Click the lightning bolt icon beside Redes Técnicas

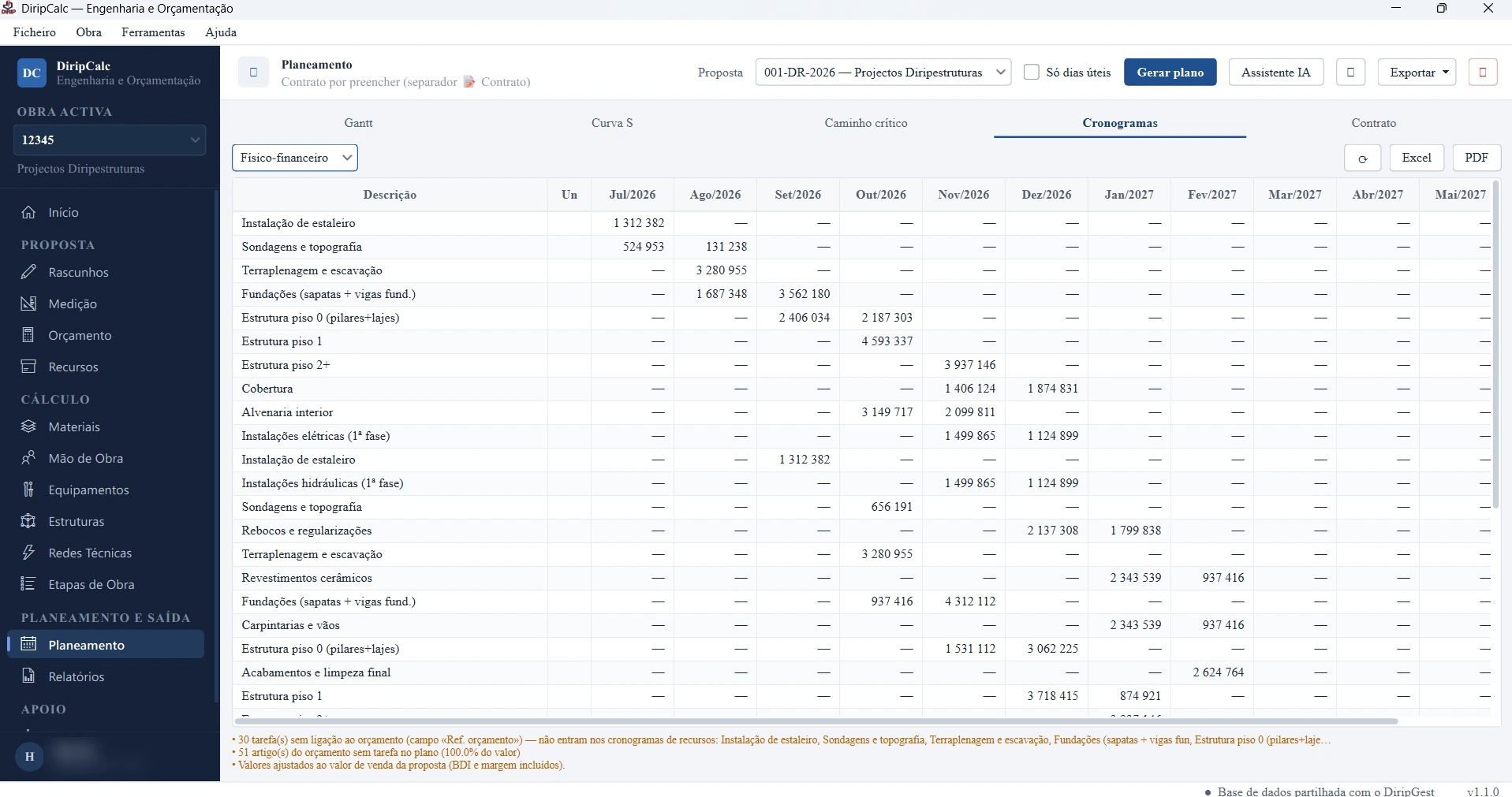point(28,553)
